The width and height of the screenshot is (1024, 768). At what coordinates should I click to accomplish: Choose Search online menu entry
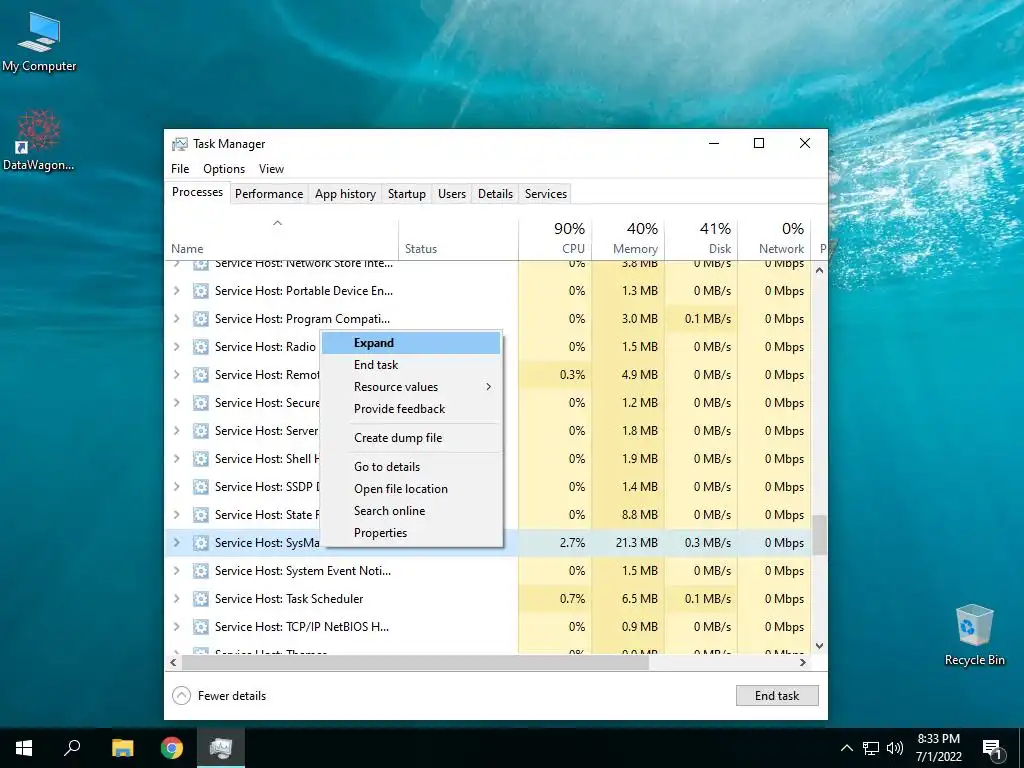coord(411,511)
